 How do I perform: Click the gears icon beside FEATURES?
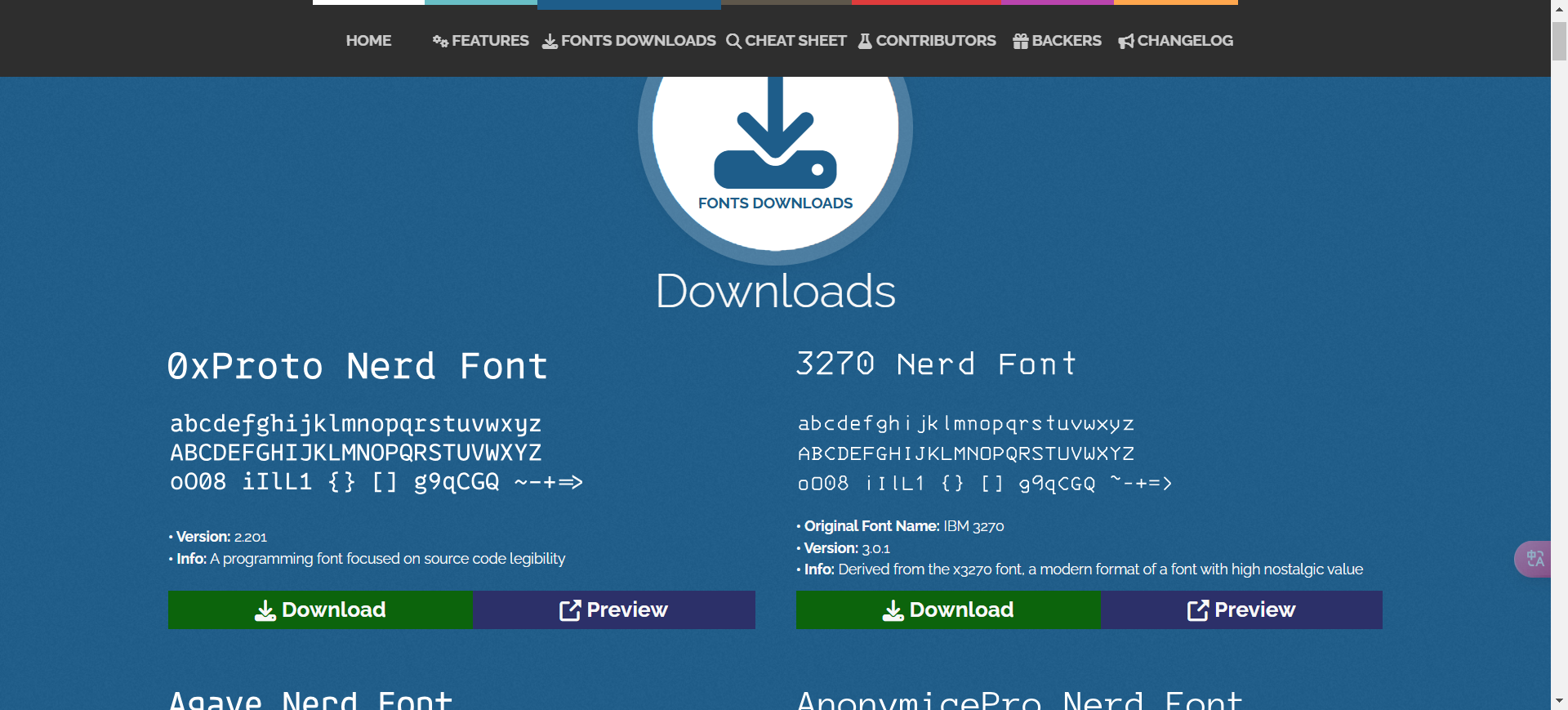[440, 41]
